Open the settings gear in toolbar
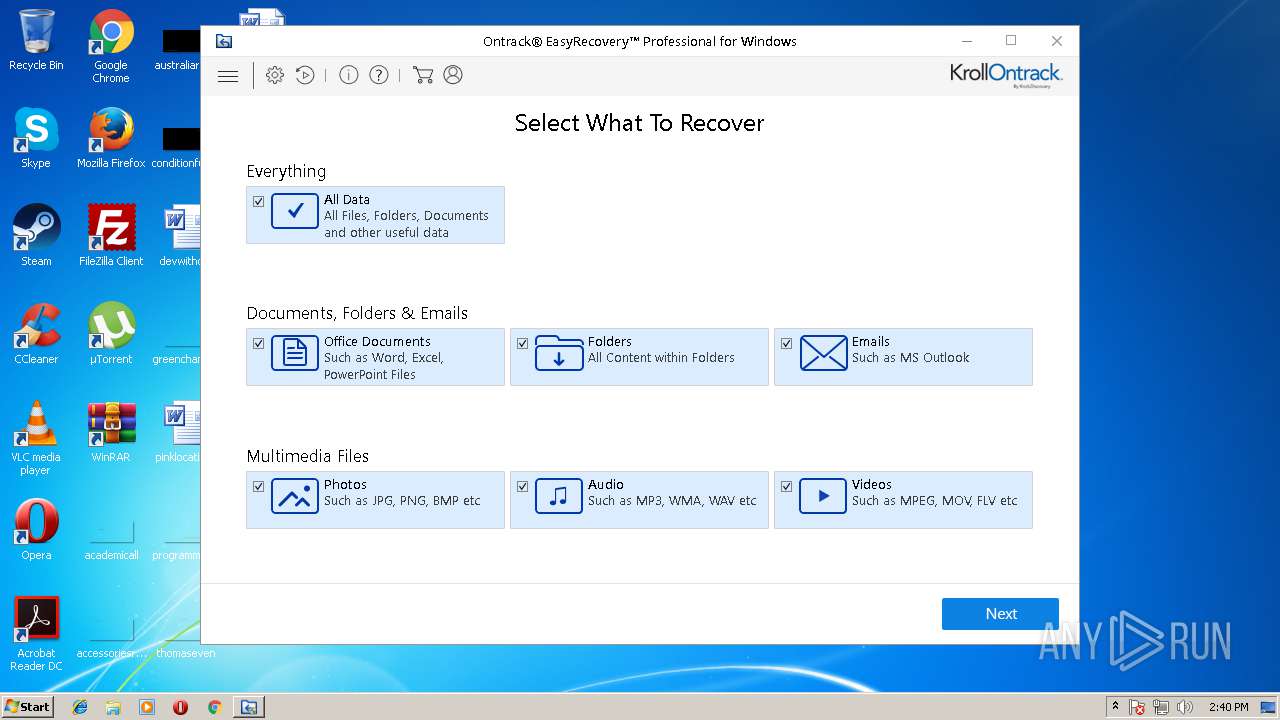The image size is (1280, 720). pos(275,75)
